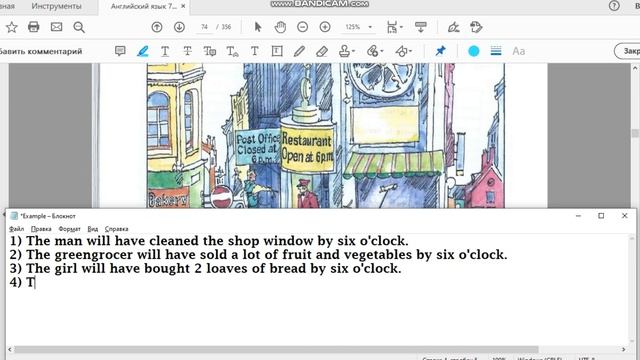This screenshot has height=360, width=640.
Task: Select the eraser tool
Action: point(322,51)
